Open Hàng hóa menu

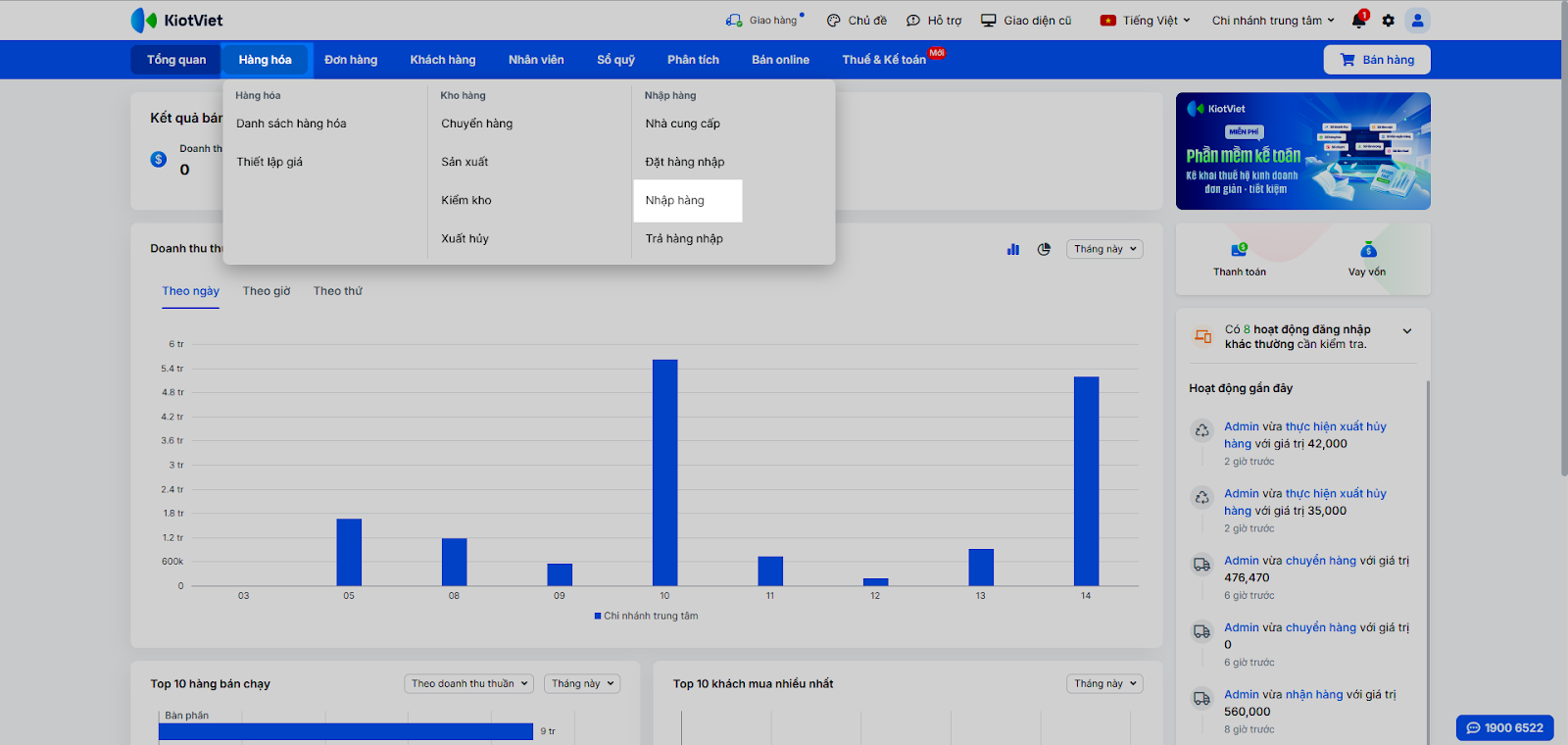point(266,60)
